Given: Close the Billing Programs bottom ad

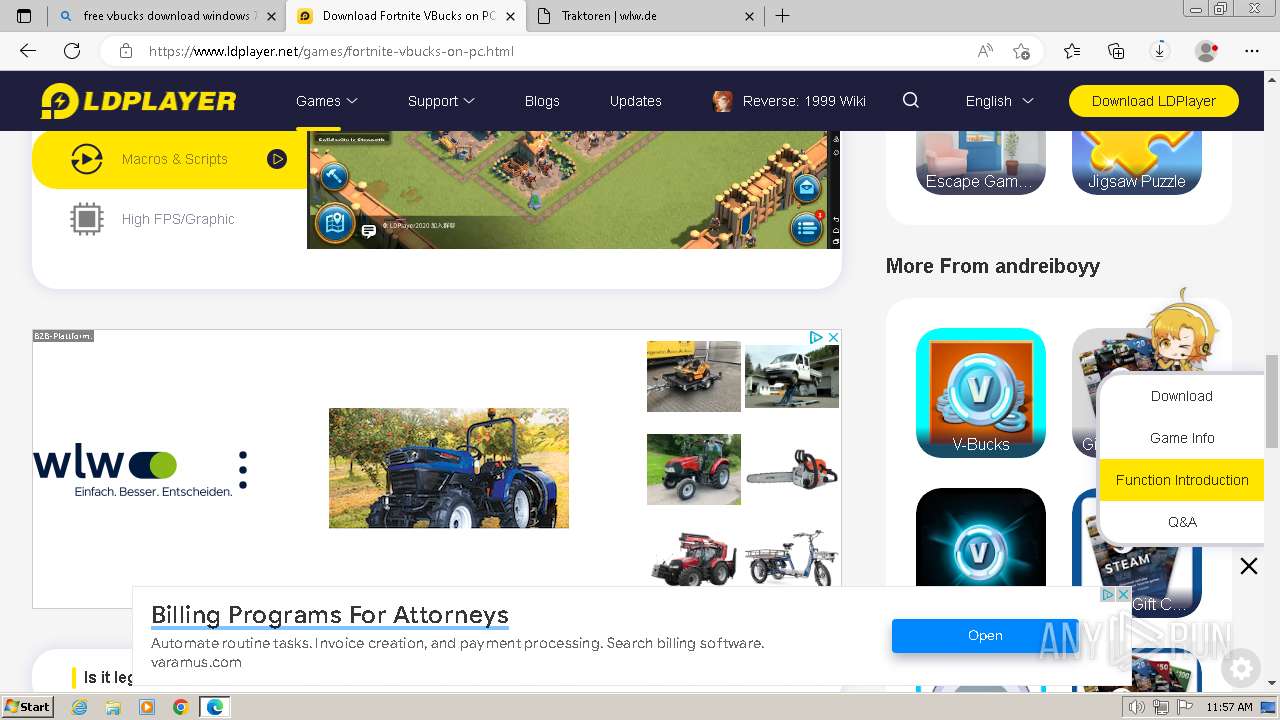Looking at the screenshot, I should coord(1123,594).
